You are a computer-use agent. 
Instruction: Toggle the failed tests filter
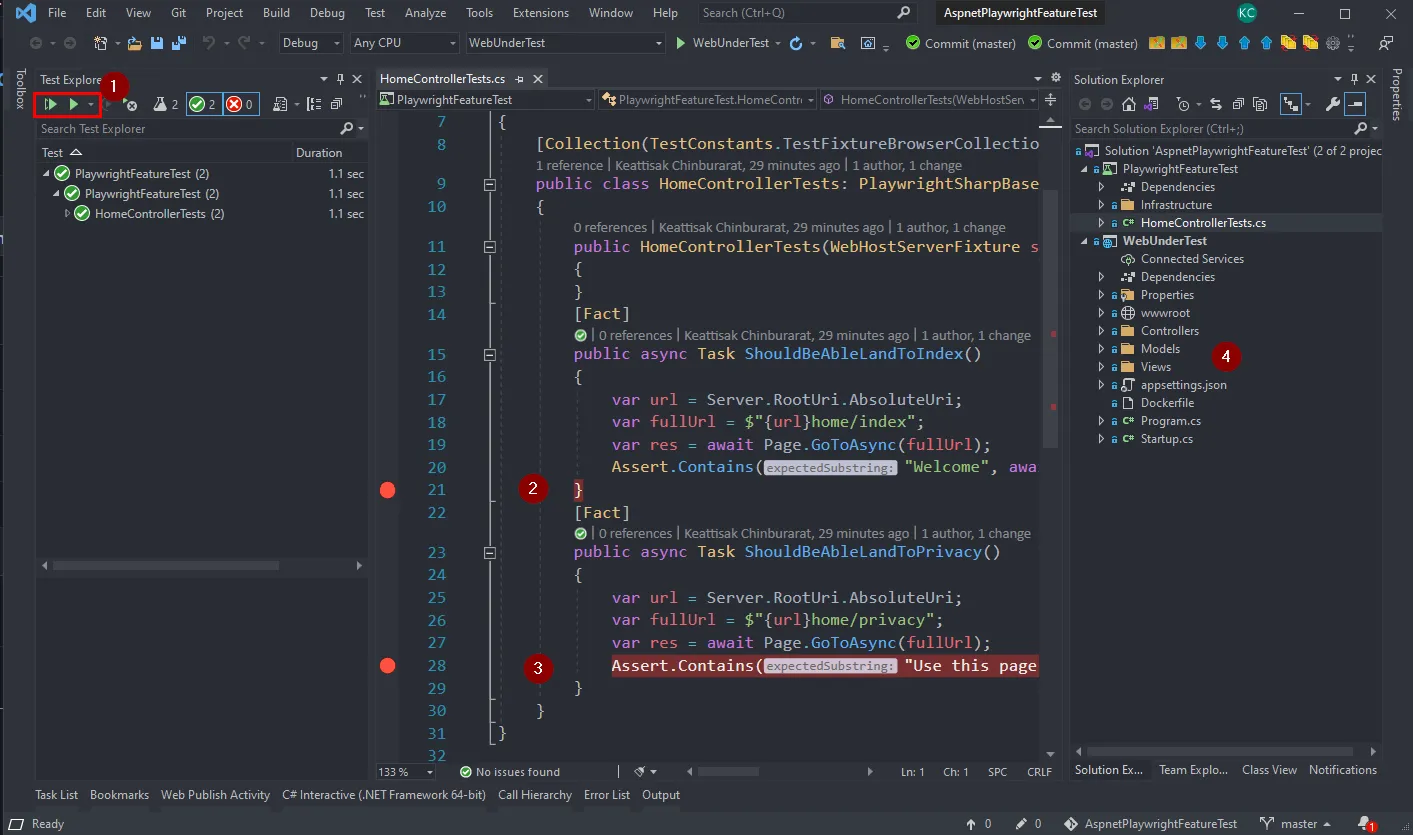tap(239, 104)
